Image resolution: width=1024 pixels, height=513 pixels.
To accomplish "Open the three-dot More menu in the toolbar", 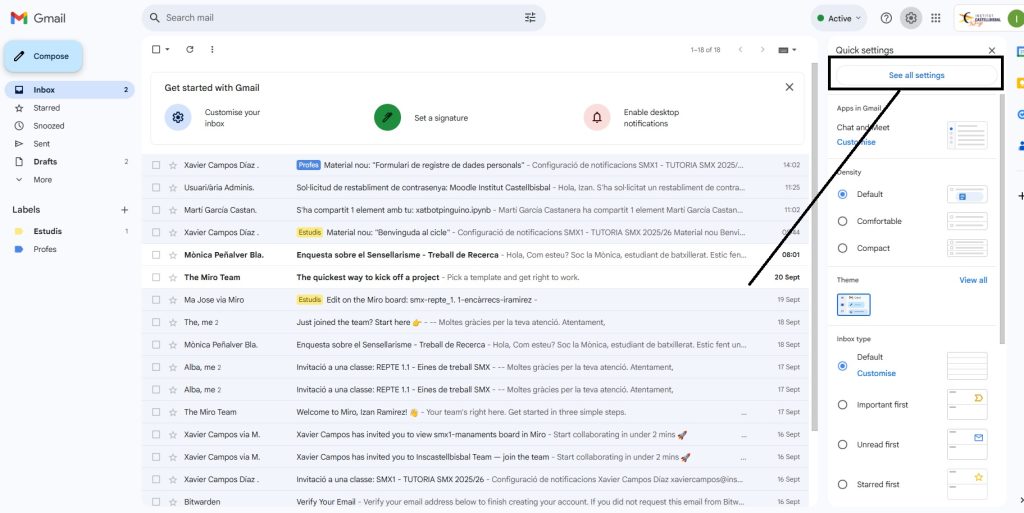I will tap(212, 50).
